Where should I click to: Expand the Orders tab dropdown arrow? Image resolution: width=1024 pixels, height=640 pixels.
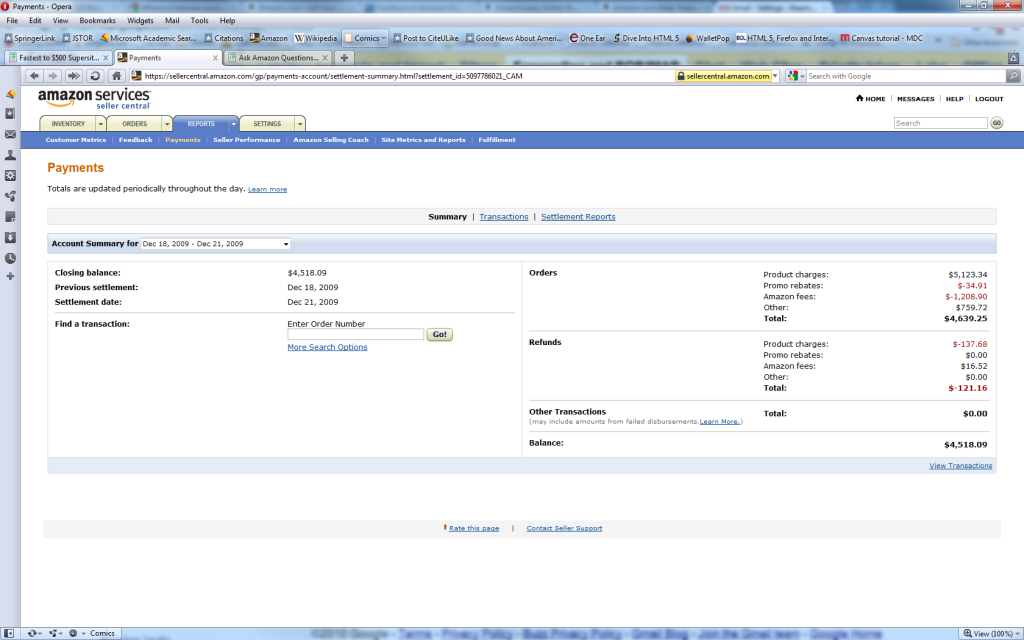(167, 124)
